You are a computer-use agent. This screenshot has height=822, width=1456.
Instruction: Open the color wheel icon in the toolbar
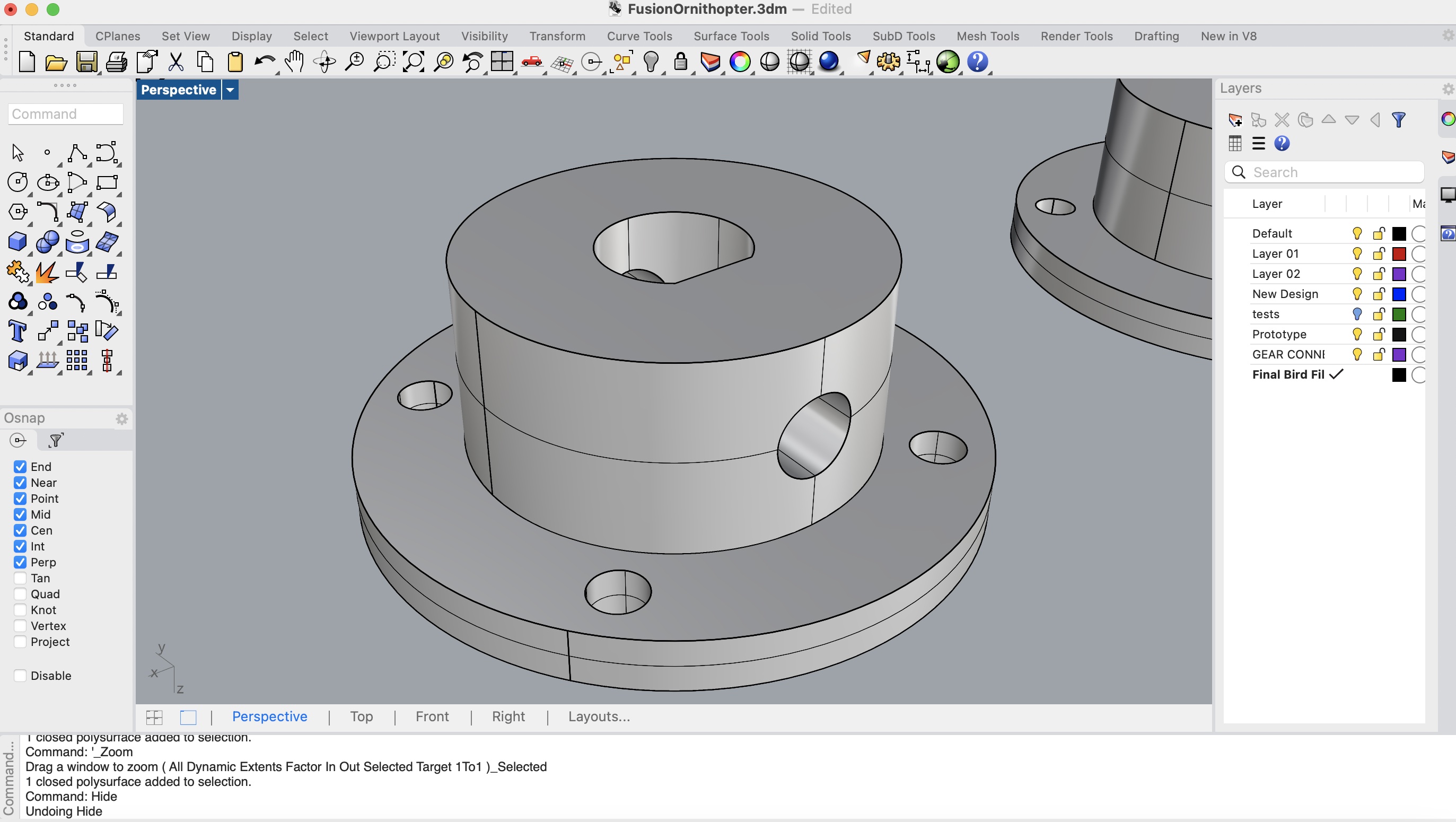[x=740, y=62]
